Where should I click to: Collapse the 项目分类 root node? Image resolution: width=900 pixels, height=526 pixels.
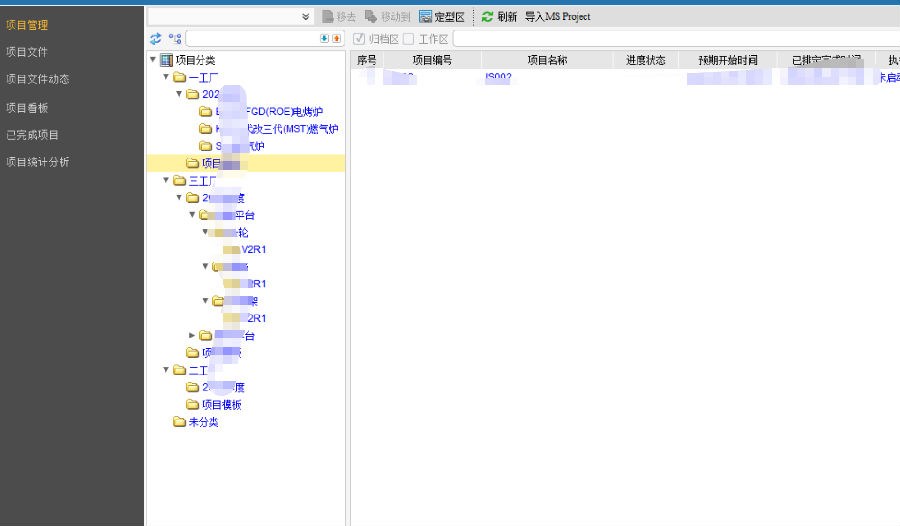tap(153, 60)
